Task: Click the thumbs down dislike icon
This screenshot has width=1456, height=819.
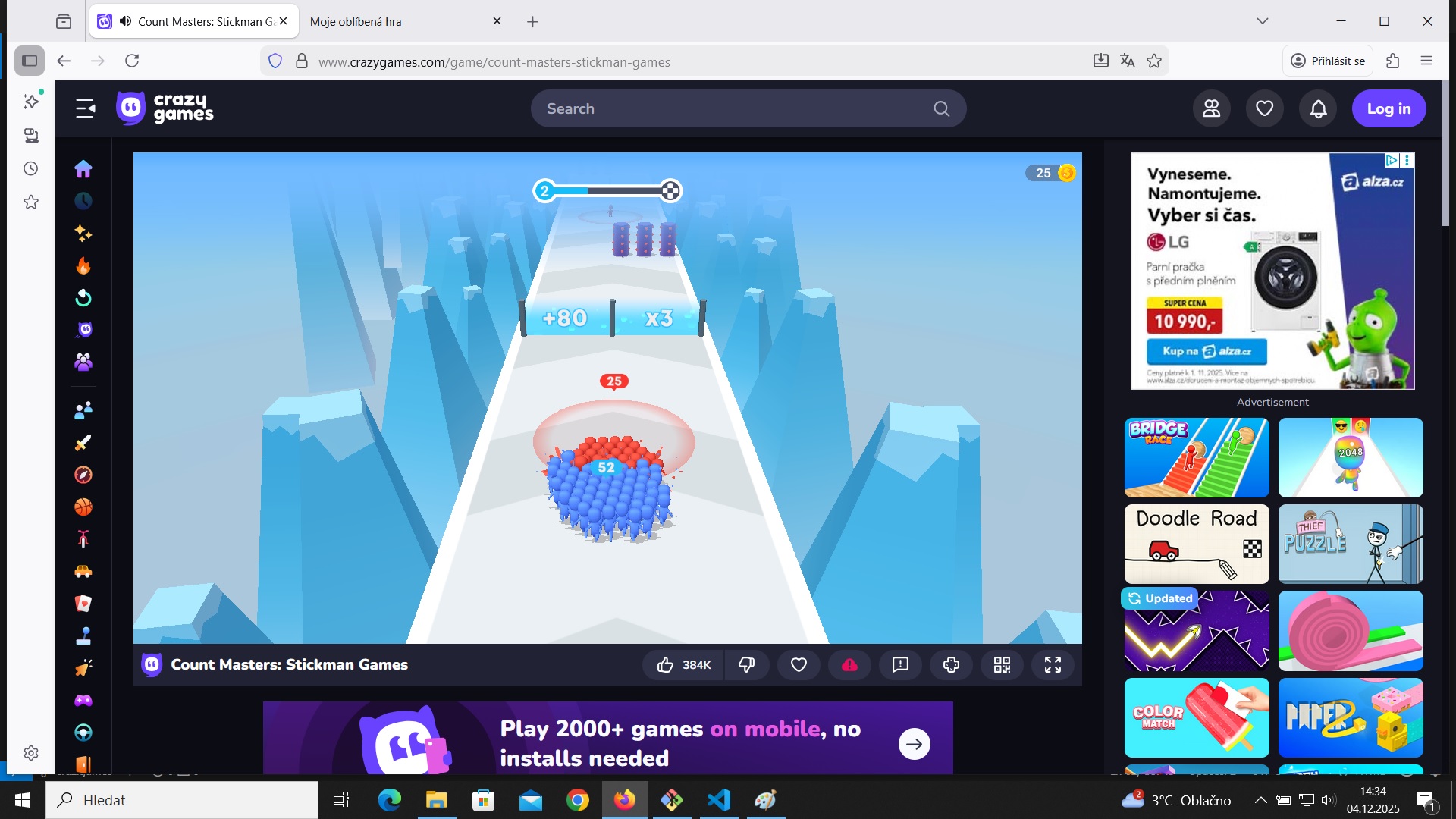Action: [x=747, y=665]
